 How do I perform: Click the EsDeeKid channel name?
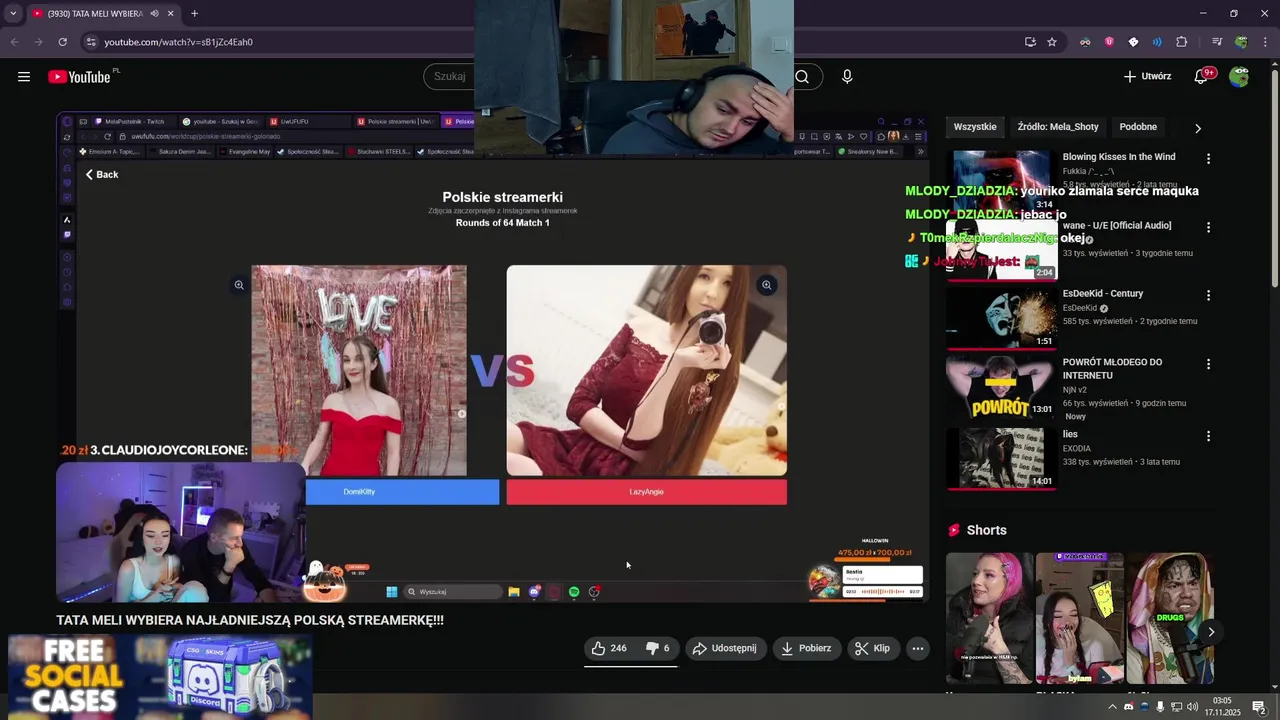[1079, 308]
